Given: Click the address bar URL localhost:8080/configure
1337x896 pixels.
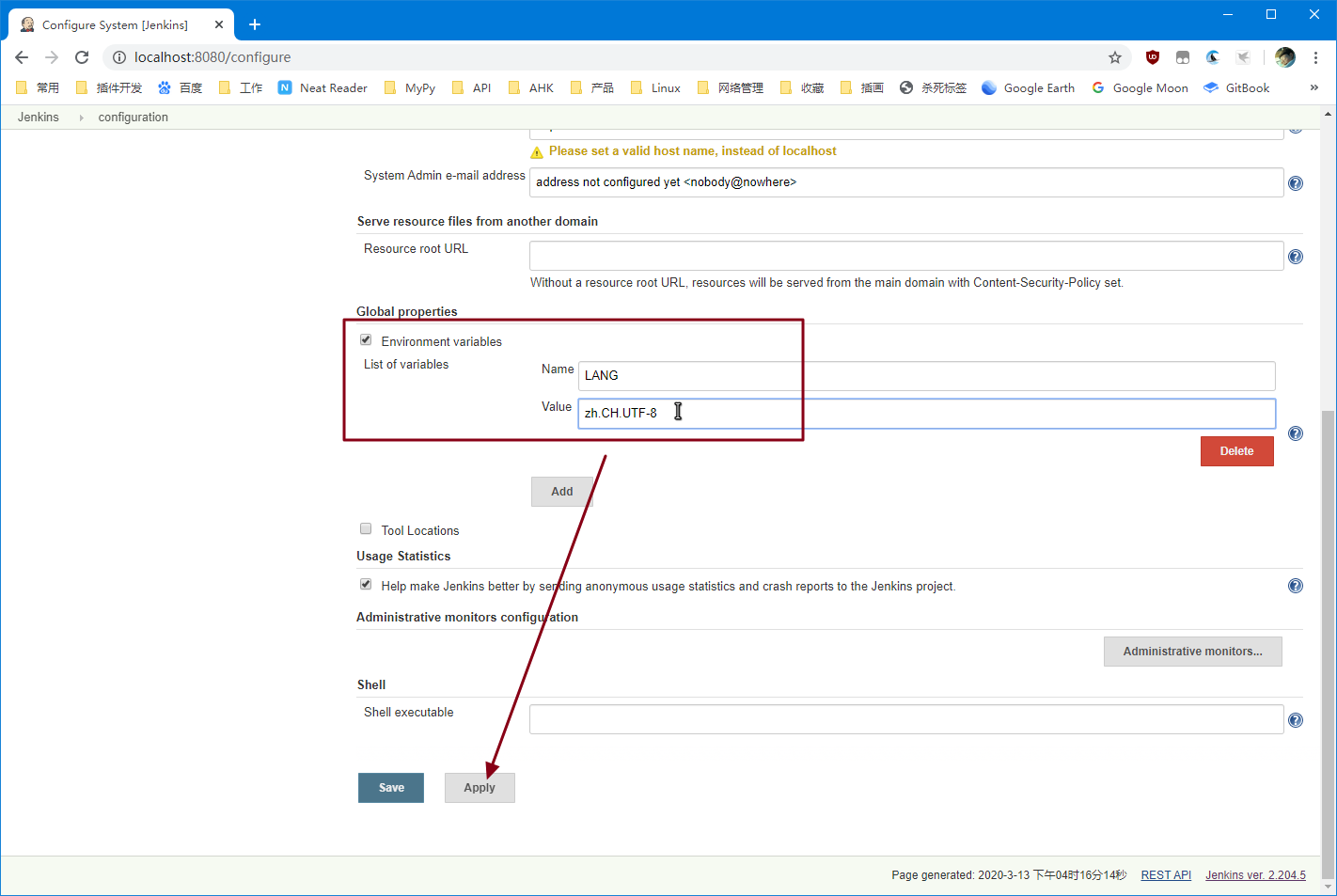Looking at the screenshot, I should click(x=212, y=57).
